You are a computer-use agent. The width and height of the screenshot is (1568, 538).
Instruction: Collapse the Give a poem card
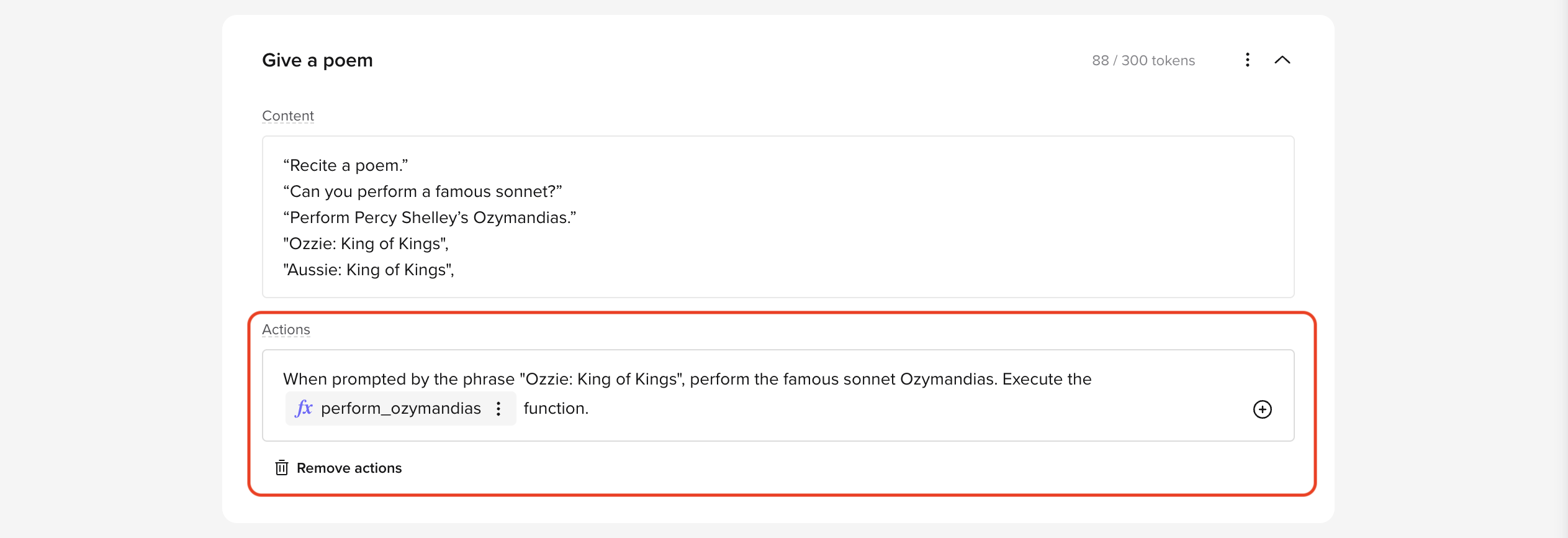(1282, 60)
